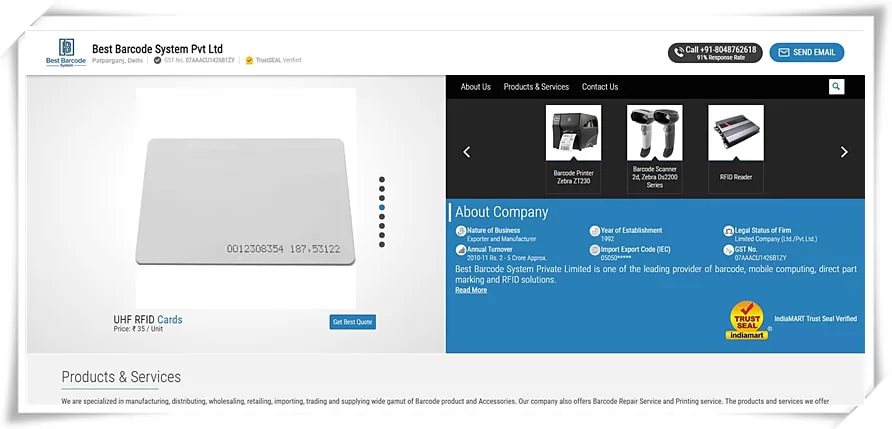Click the Best Barcode System Pvt Ltd title
Screen dimensions: 892x429
pos(158,49)
